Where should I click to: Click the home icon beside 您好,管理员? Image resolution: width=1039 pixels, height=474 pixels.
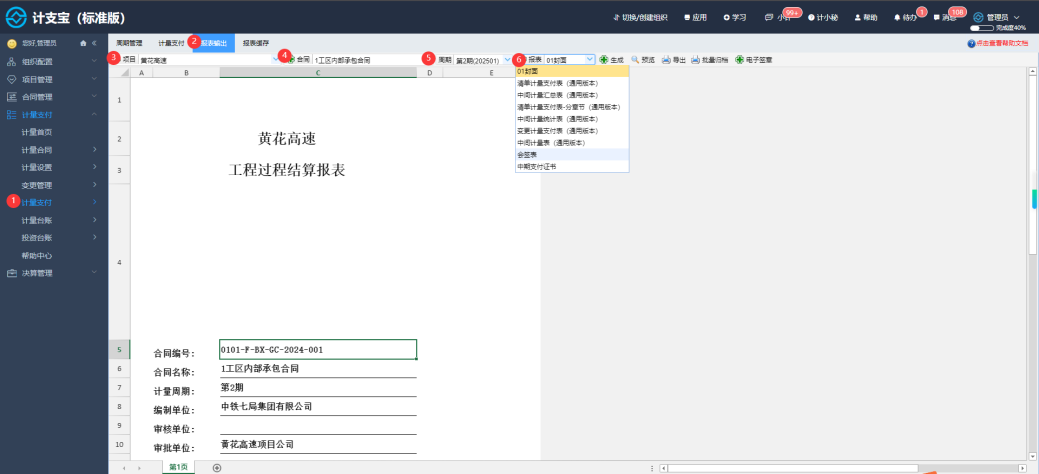coord(83,43)
